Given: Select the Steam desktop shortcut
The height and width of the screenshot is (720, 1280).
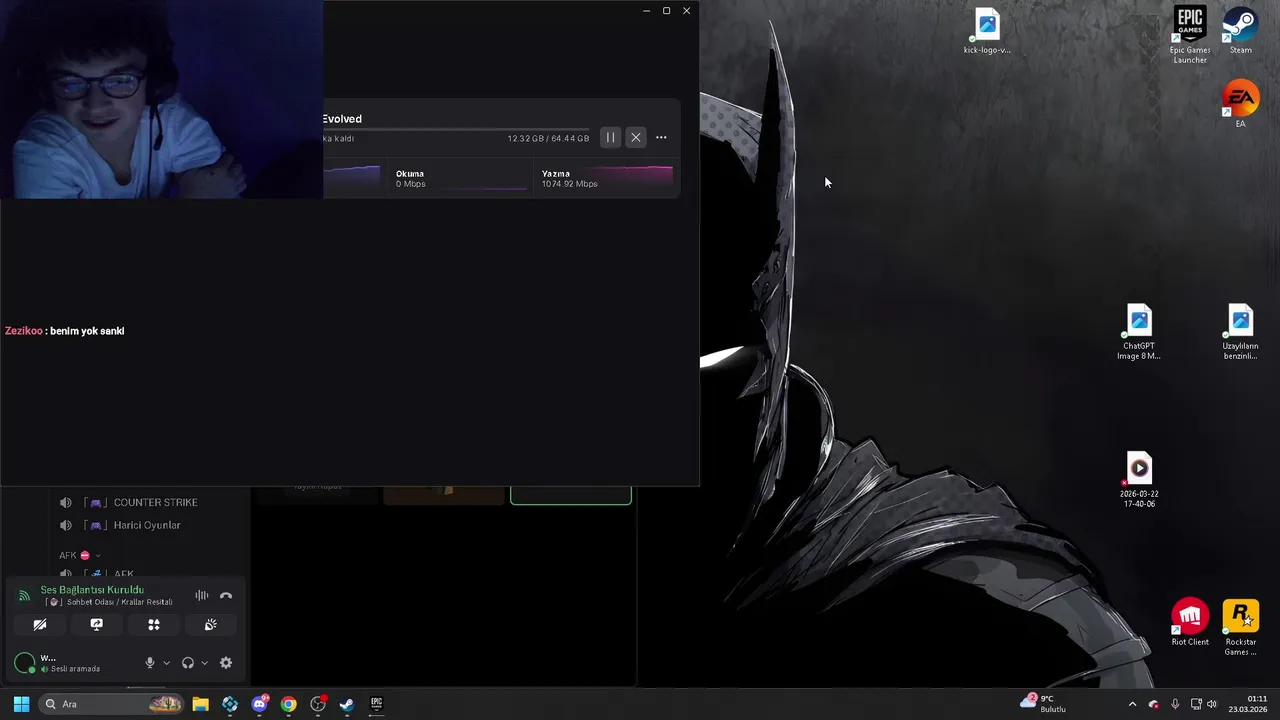Looking at the screenshot, I should pos(1241,31).
